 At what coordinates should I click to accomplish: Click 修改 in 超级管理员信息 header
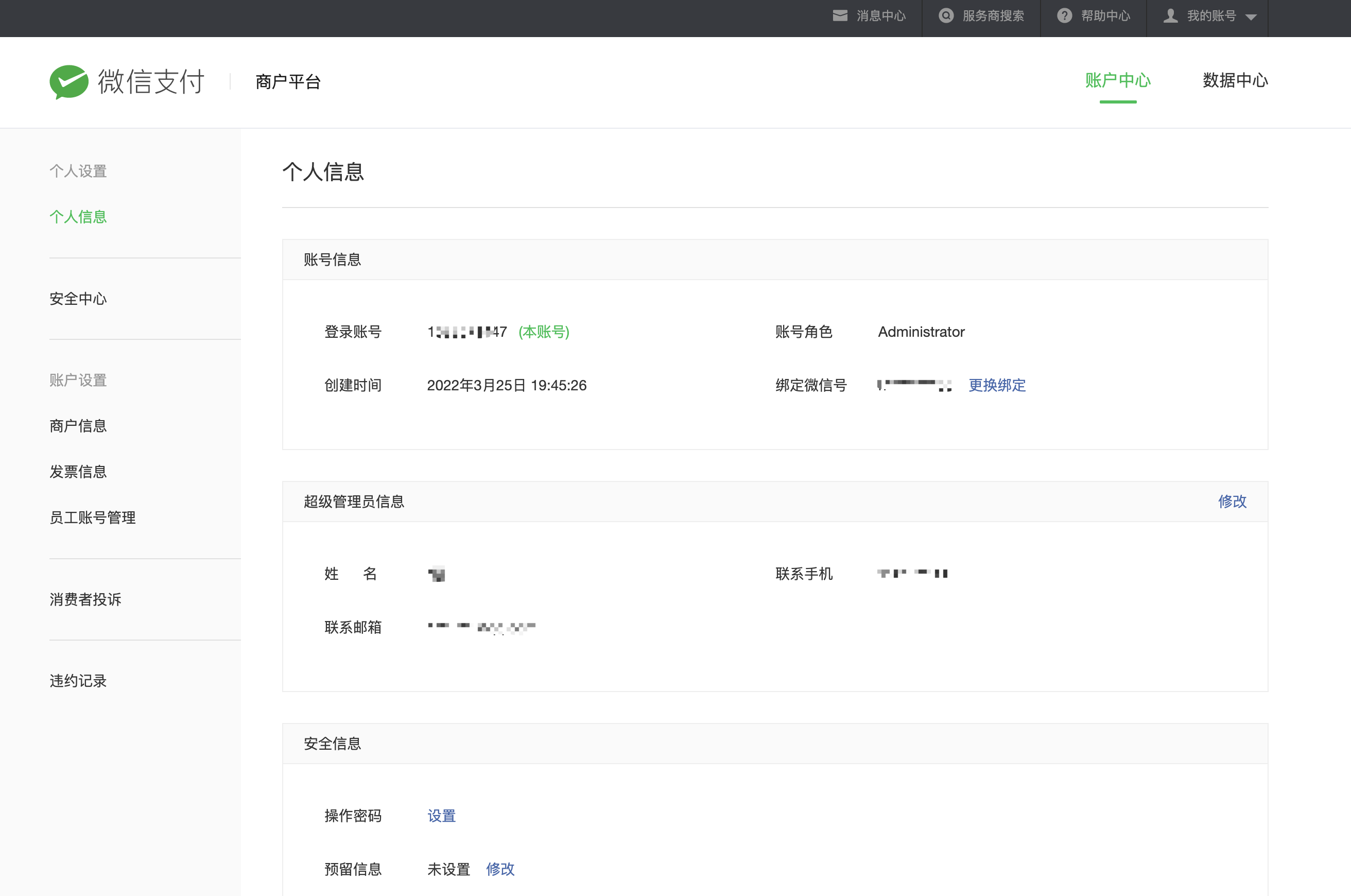coord(1232,502)
